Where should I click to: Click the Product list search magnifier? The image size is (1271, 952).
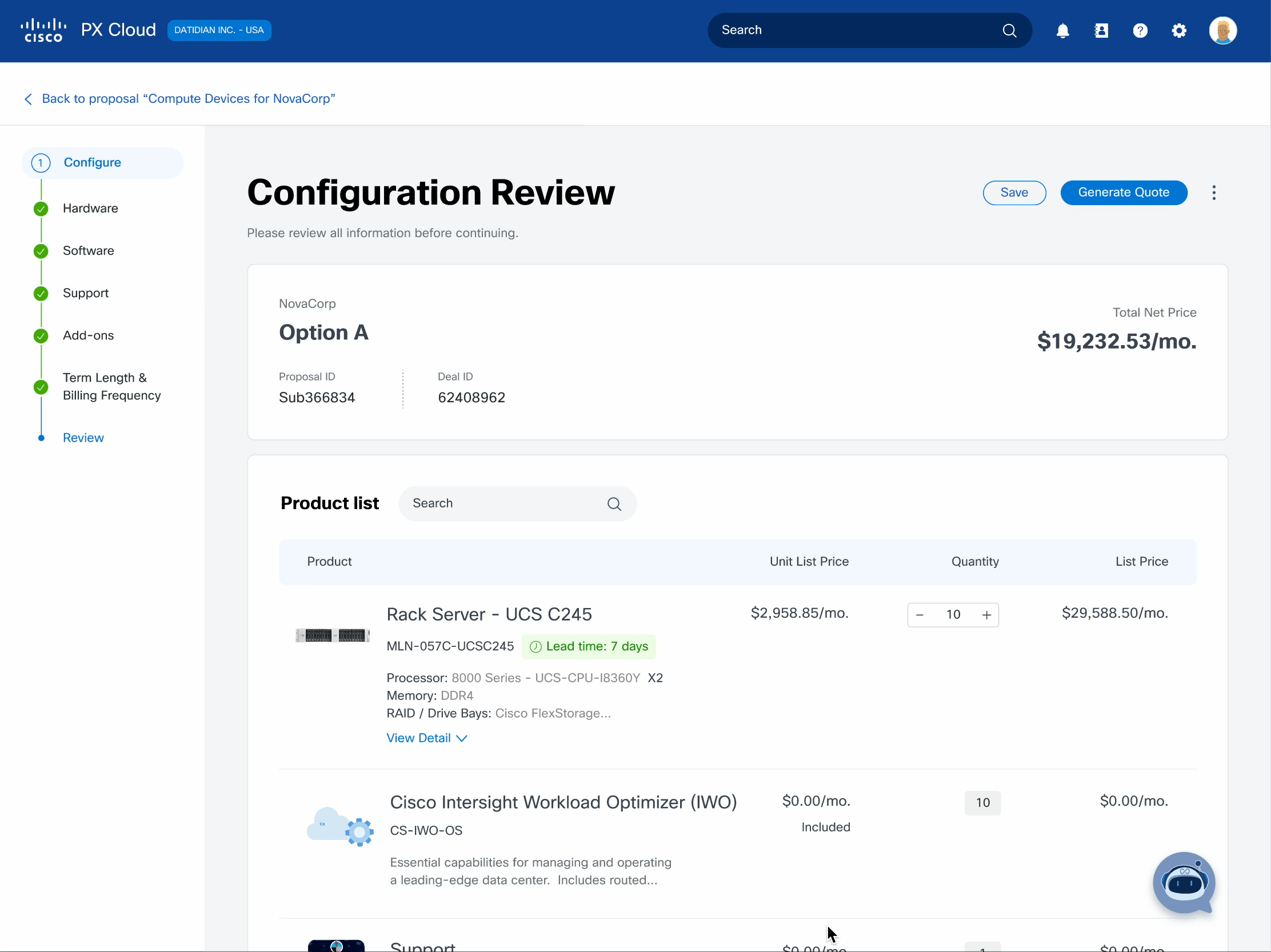point(614,504)
